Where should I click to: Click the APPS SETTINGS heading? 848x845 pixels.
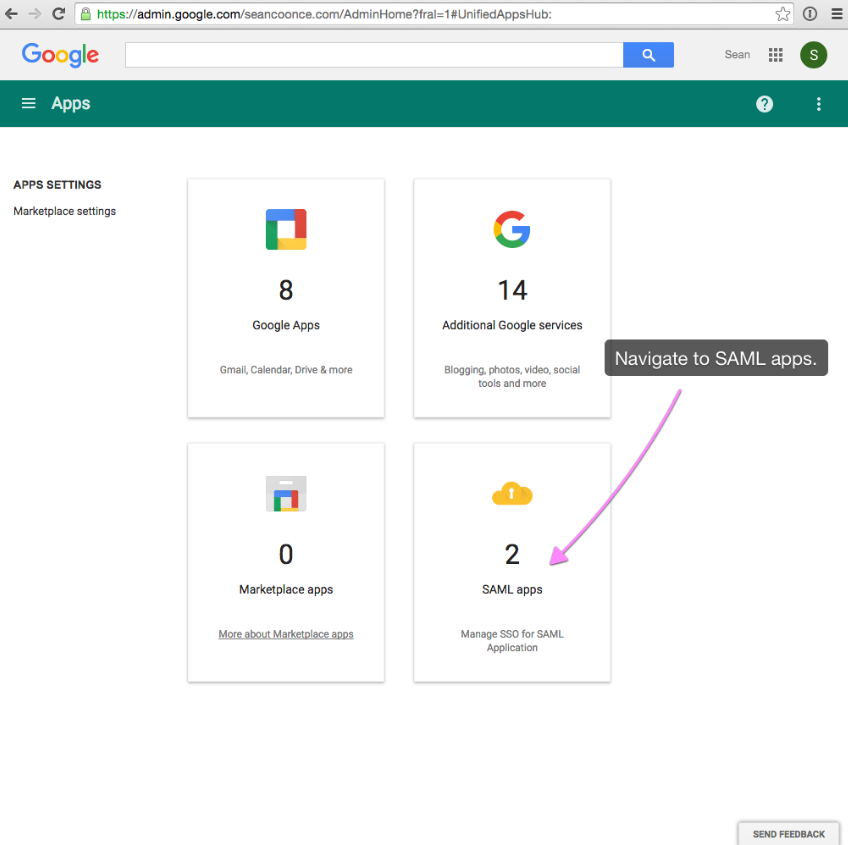[x=57, y=184]
